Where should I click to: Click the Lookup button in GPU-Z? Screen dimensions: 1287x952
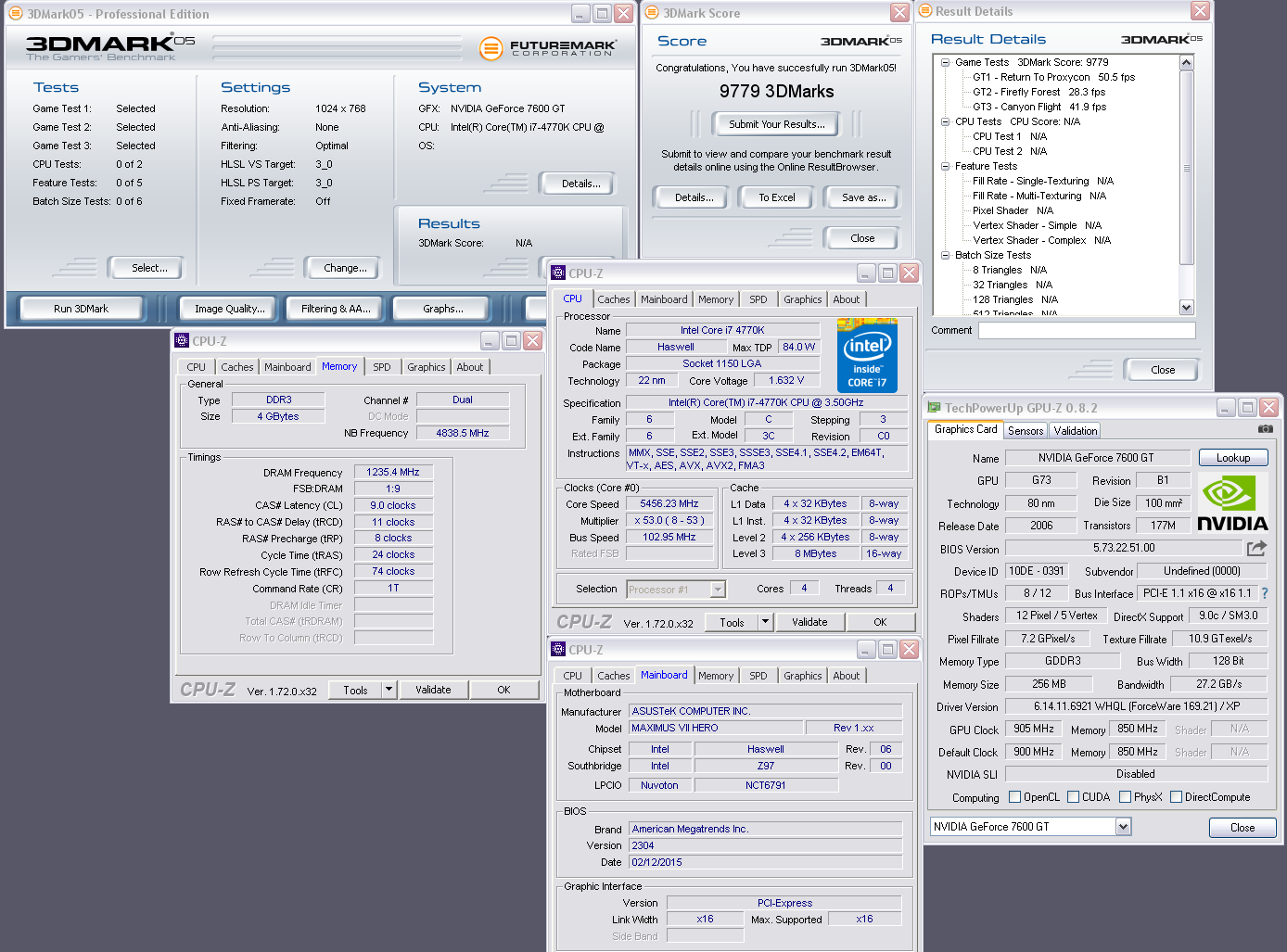[x=1232, y=458]
